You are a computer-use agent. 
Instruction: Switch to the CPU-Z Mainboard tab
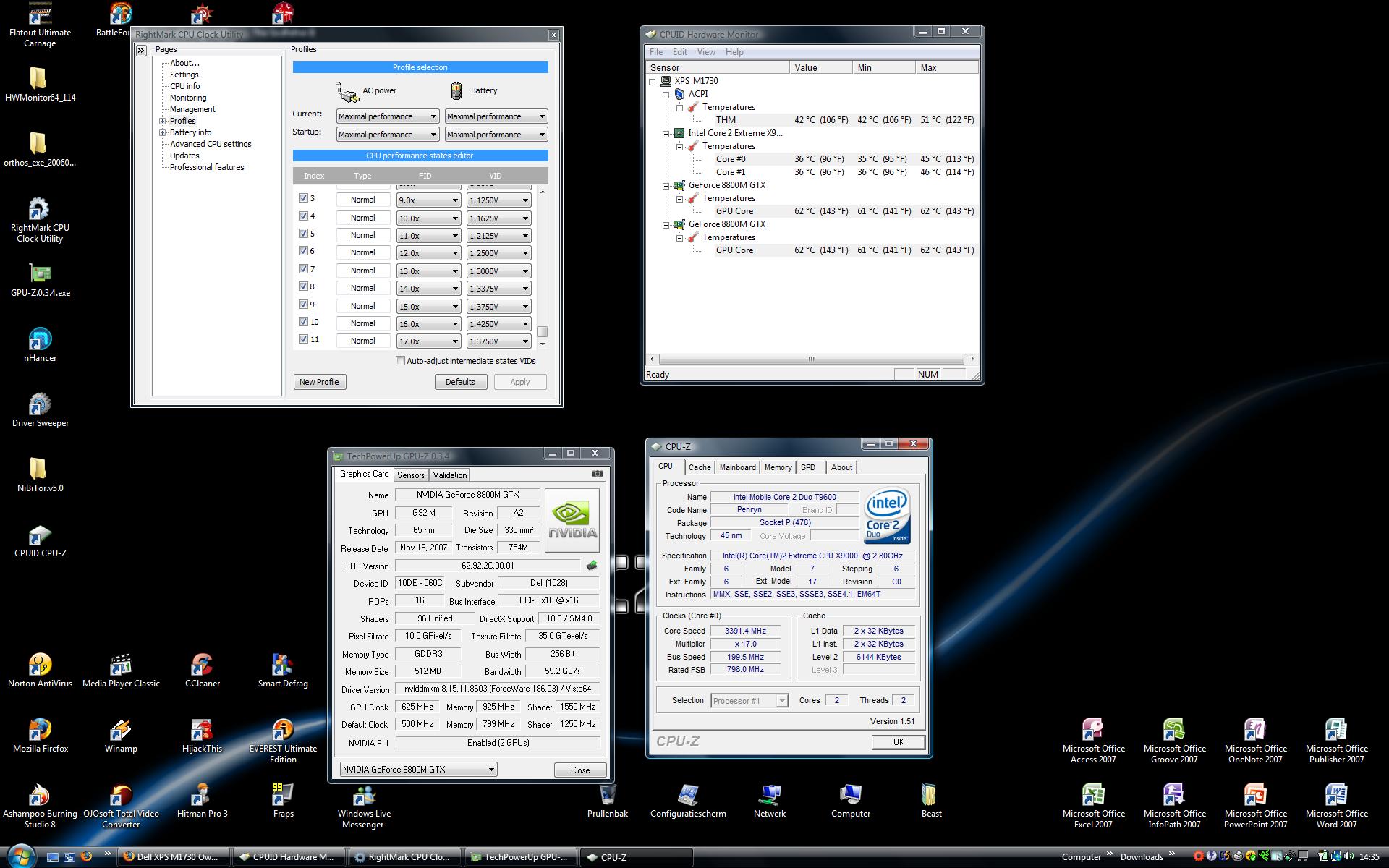[737, 467]
